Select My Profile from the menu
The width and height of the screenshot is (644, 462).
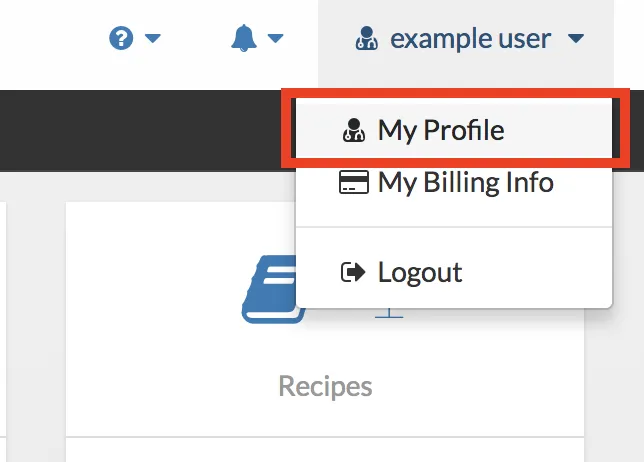tap(441, 129)
